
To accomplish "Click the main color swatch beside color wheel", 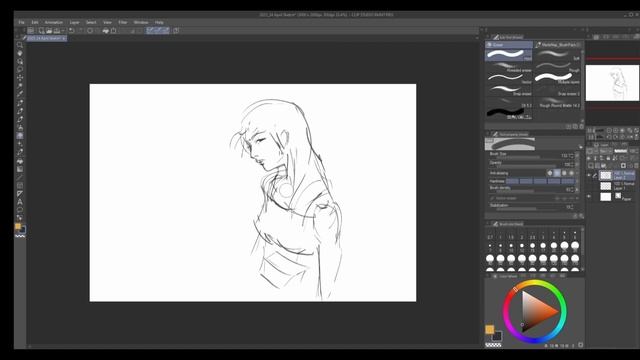I will (x=489, y=329).
